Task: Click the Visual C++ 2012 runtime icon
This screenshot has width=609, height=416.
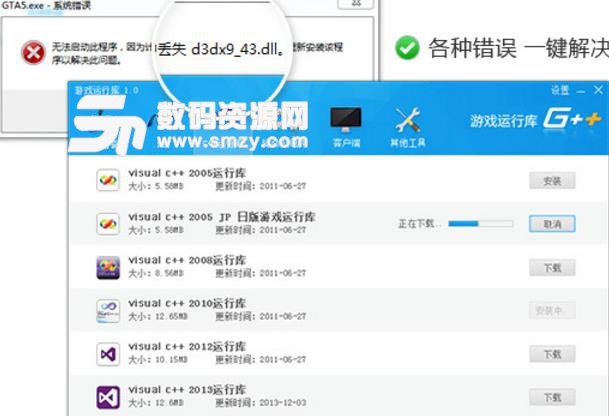Action: click(108, 354)
